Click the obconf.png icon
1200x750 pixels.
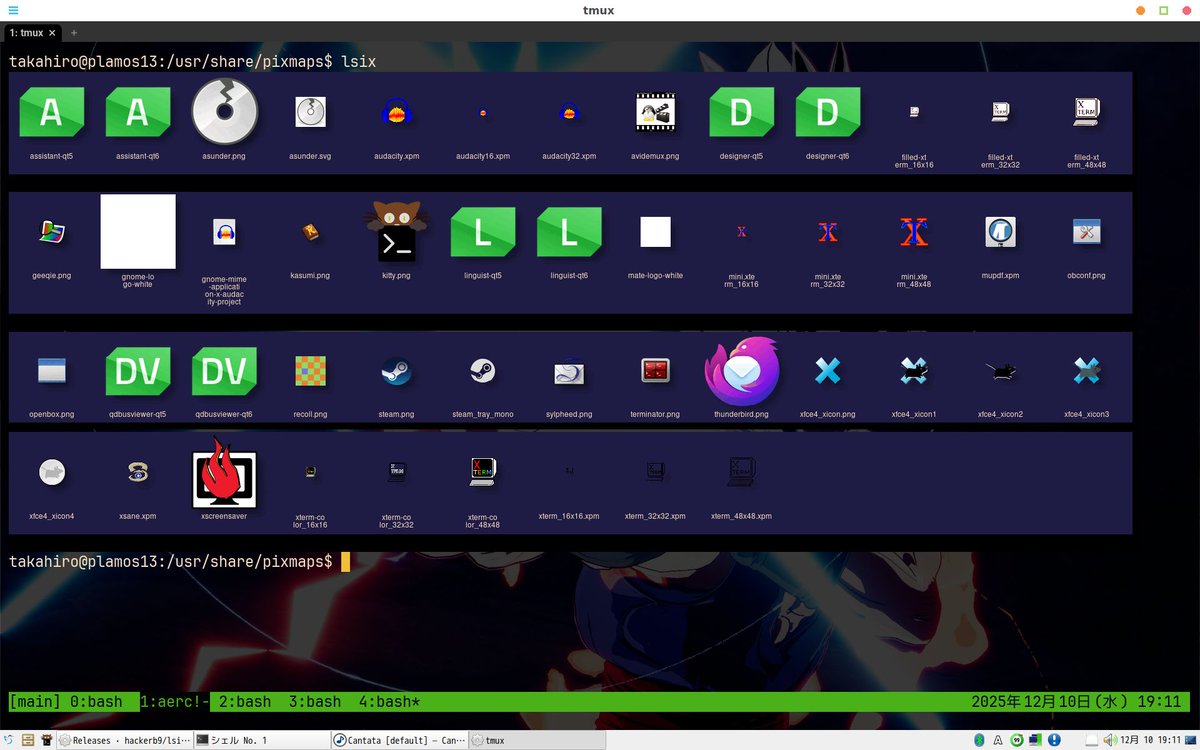pos(1087,232)
